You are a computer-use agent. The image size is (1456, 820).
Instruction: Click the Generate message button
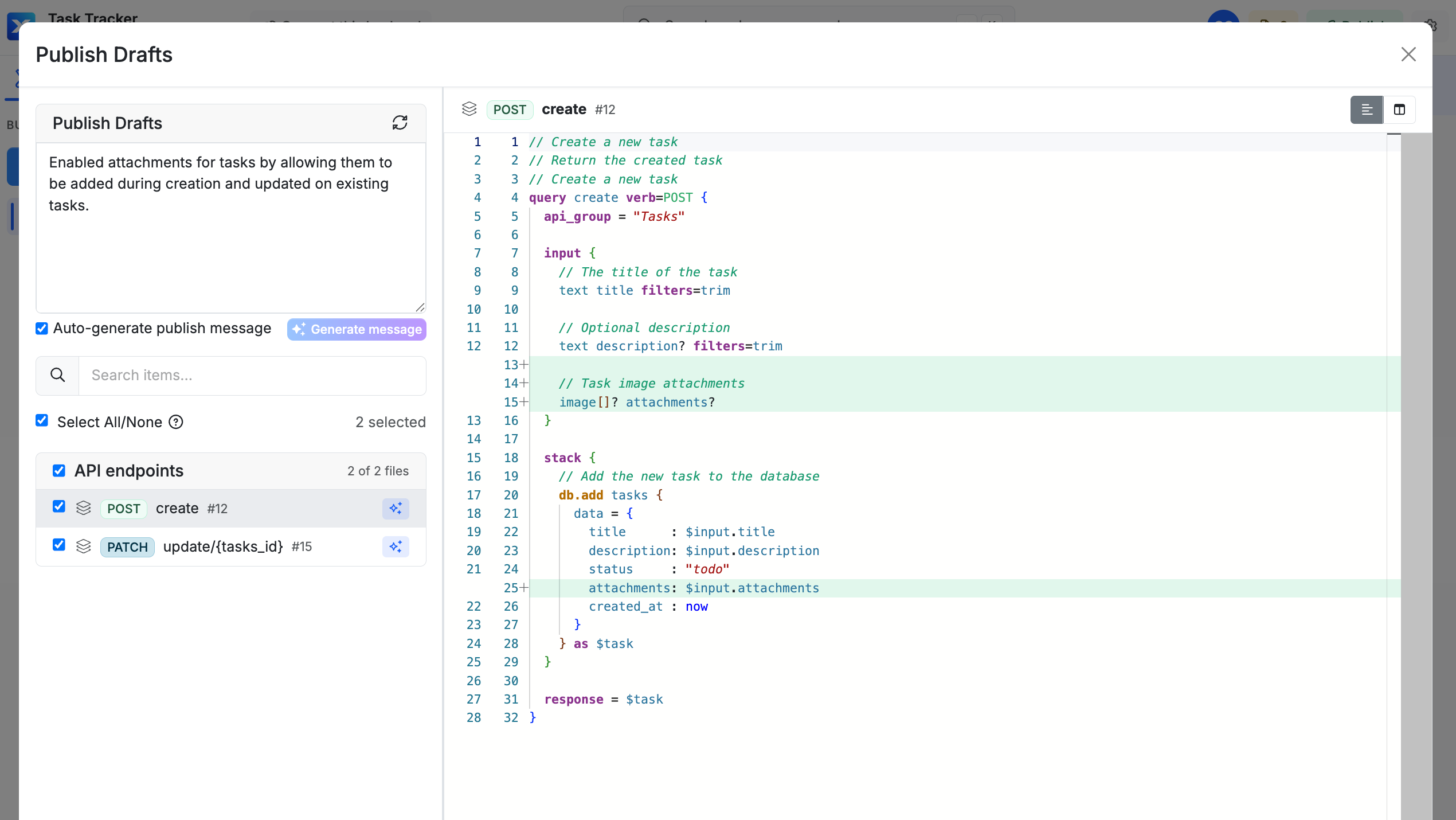(x=357, y=330)
